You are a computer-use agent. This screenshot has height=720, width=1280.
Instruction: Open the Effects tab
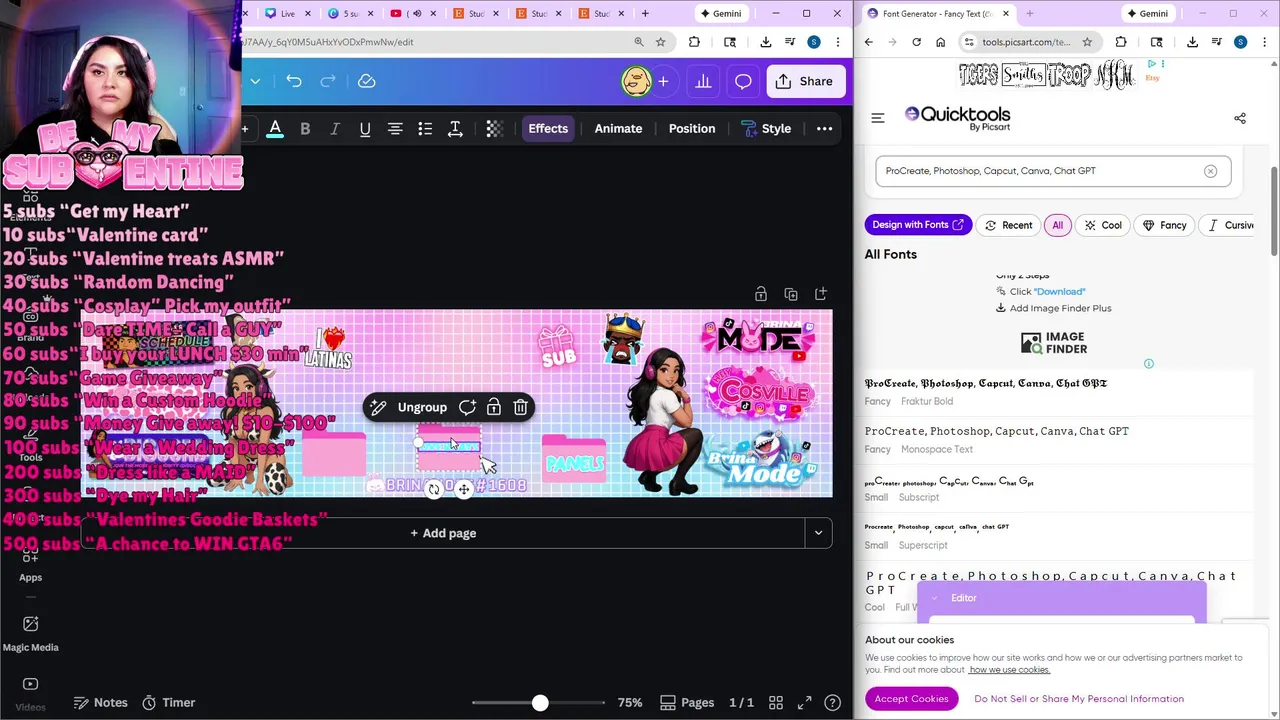click(548, 128)
